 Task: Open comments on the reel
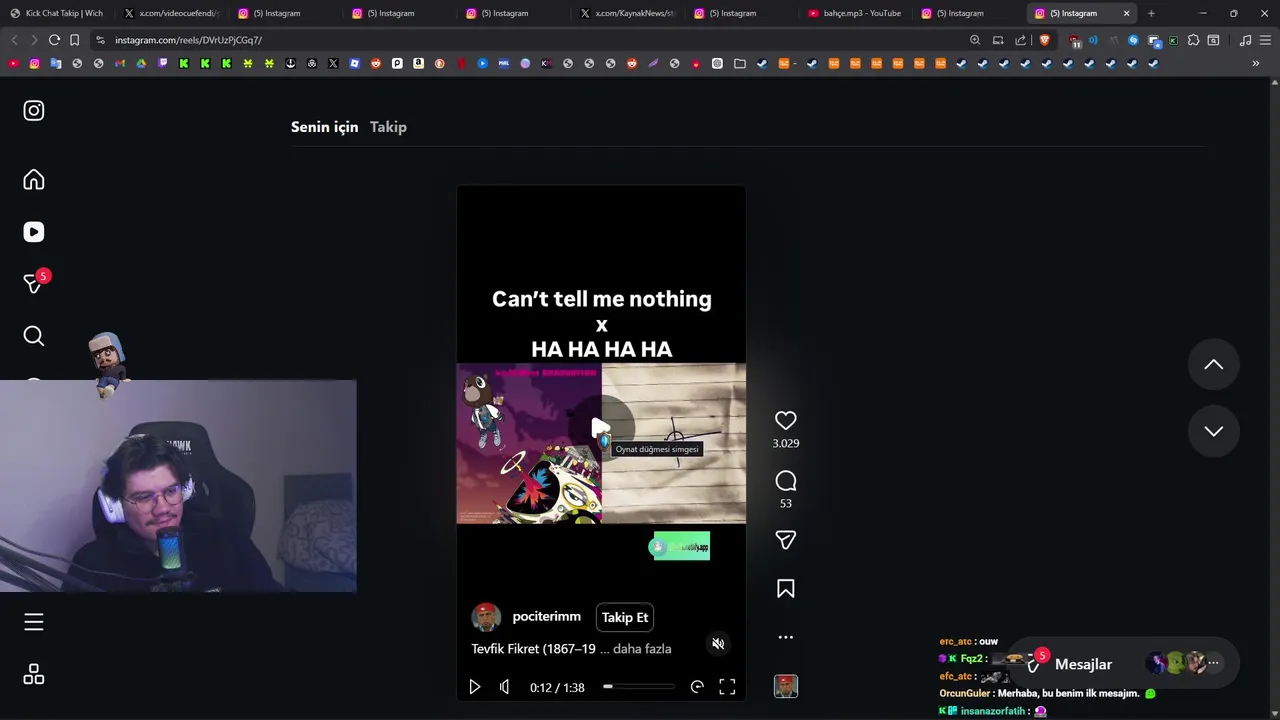(x=786, y=481)
